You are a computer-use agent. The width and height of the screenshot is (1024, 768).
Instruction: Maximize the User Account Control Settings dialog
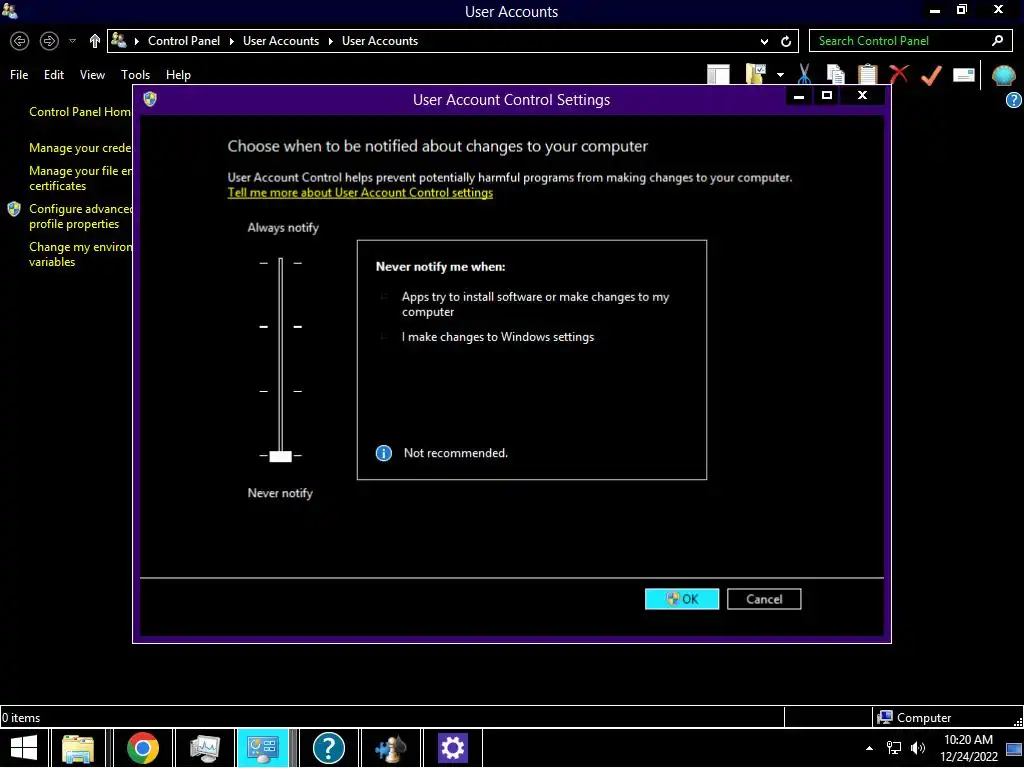827,96
